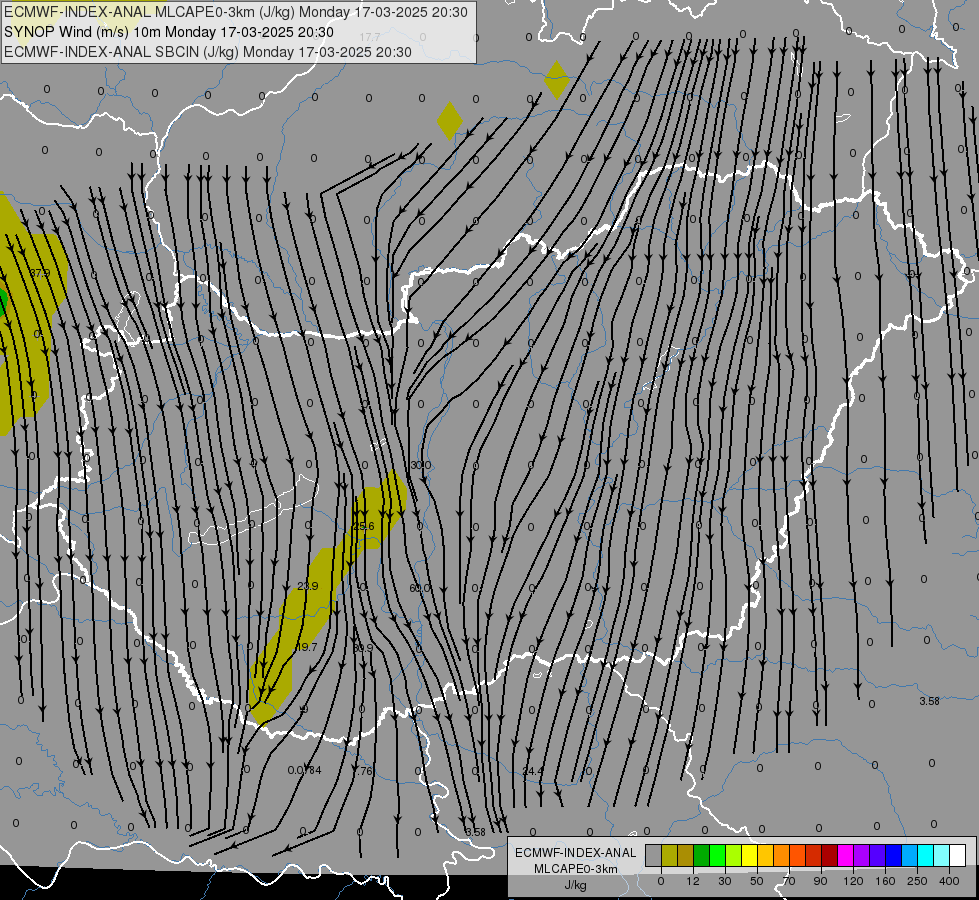The image size is (979, 900).
Task: Click the J/kg unit label in the legend
Action: 576,885
